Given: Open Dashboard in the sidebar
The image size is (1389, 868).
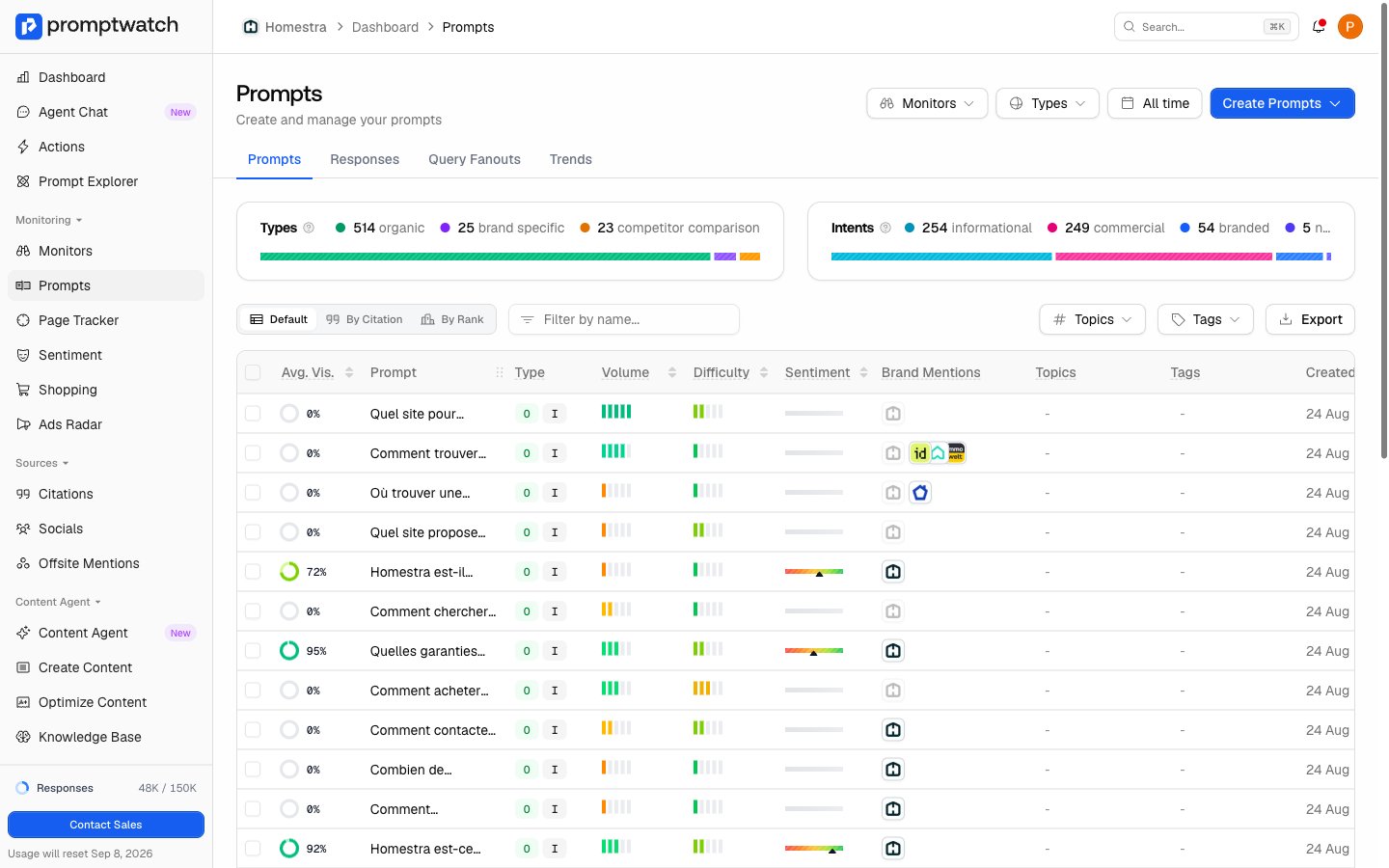Looking at the screenshot, I should (x=106, y=77).
